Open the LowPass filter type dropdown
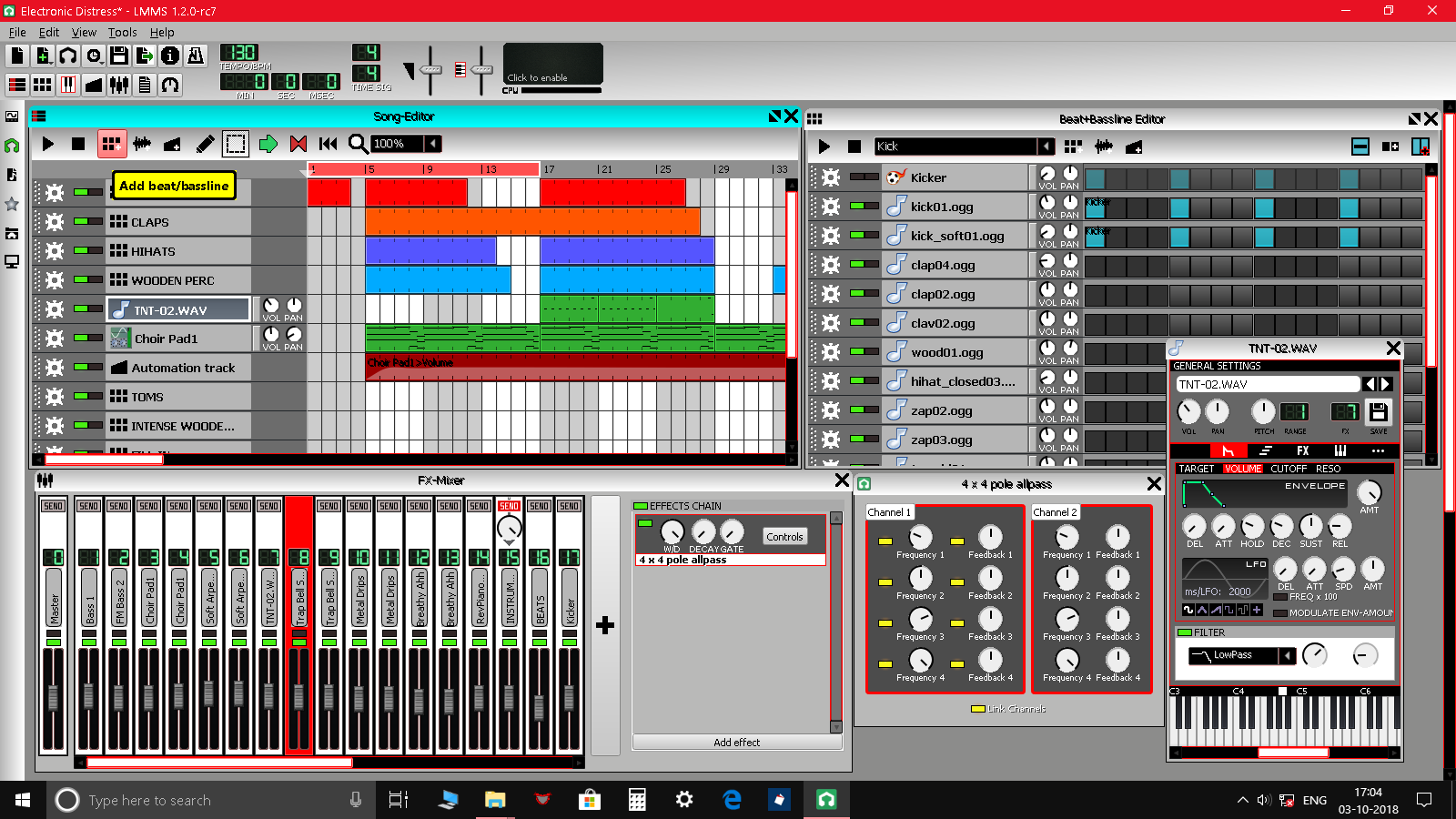 click(1288, 655)
